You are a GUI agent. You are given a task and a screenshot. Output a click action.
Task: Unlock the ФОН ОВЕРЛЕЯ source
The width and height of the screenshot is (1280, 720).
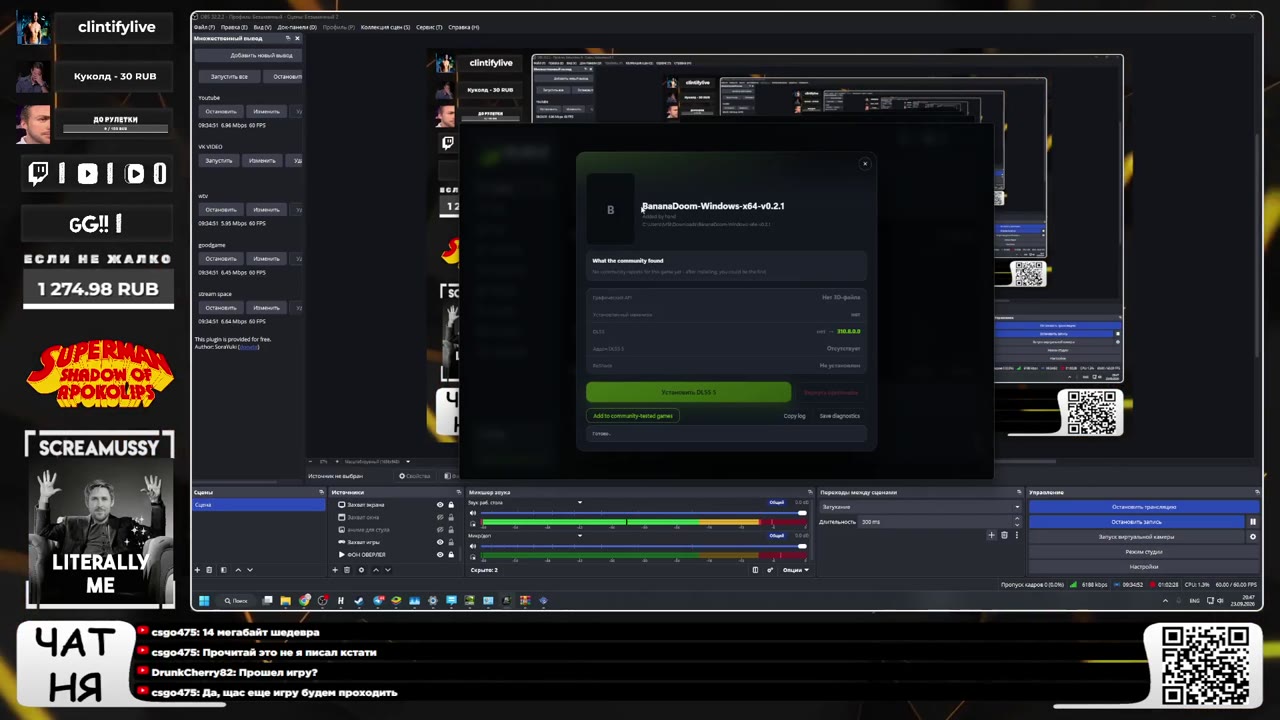pos(451,554)
